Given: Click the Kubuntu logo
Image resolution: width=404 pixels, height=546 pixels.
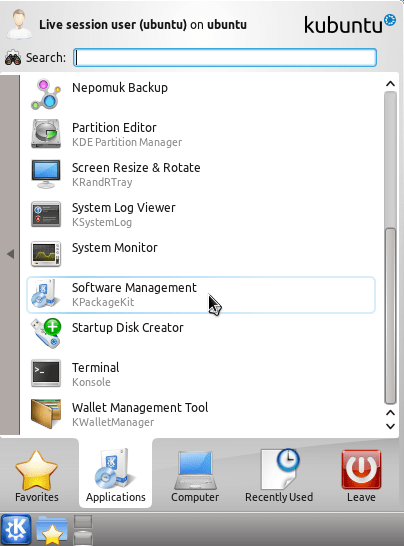Looking at the screenshot, I should pyautogui.click(x=350, y=24).
